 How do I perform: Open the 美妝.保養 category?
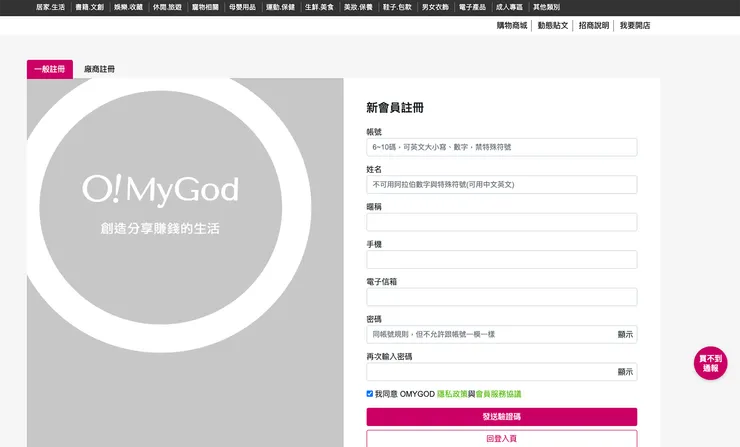click(358, 7)
